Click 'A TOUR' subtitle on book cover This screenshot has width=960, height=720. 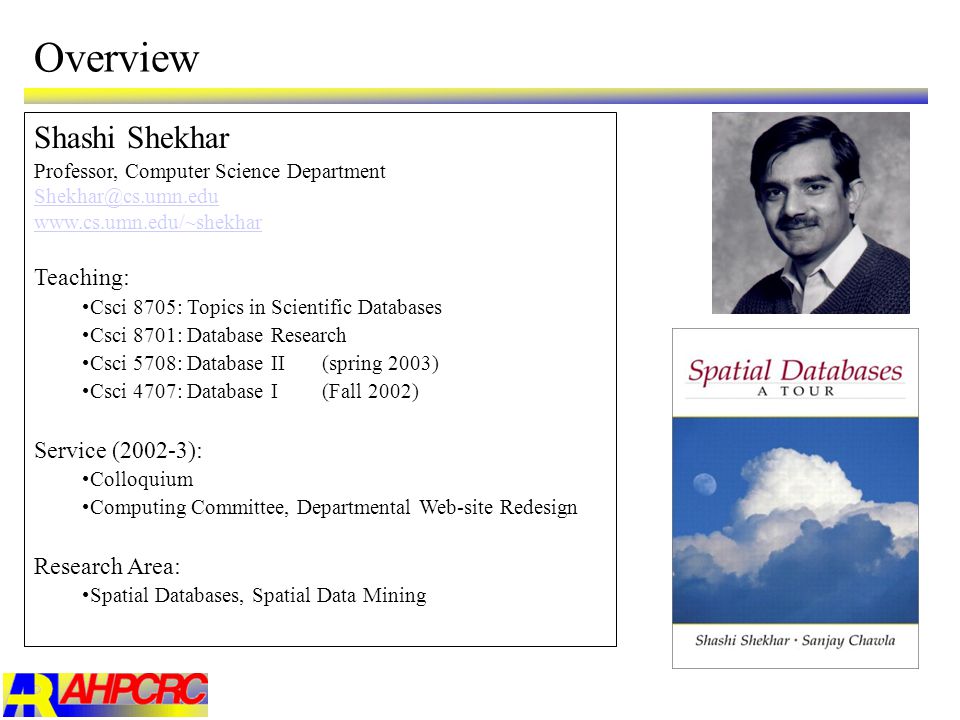point(796,391)
